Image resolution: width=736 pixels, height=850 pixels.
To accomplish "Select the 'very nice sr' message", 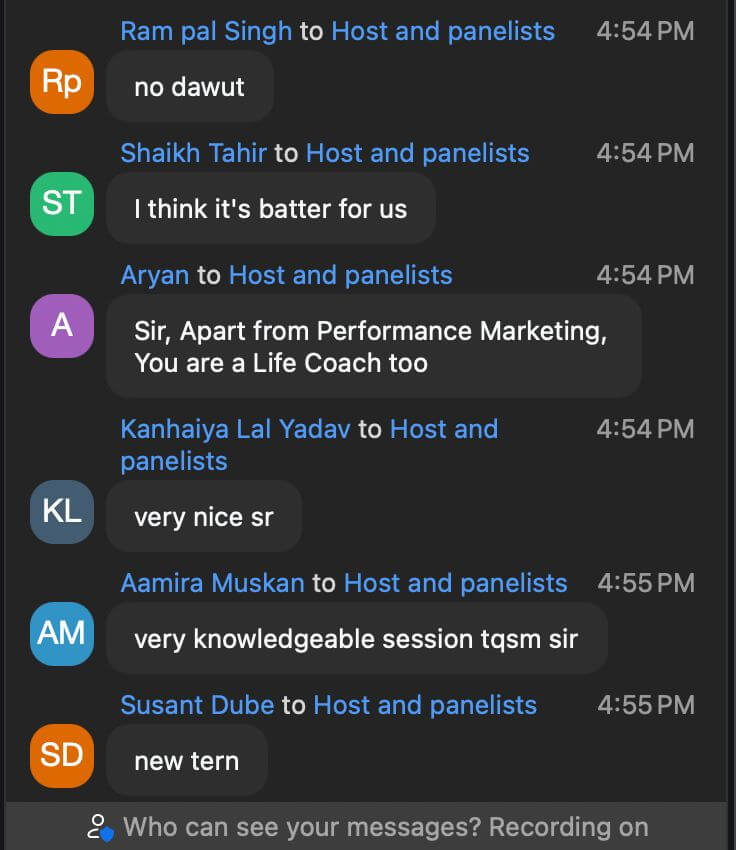I will 204,517.
